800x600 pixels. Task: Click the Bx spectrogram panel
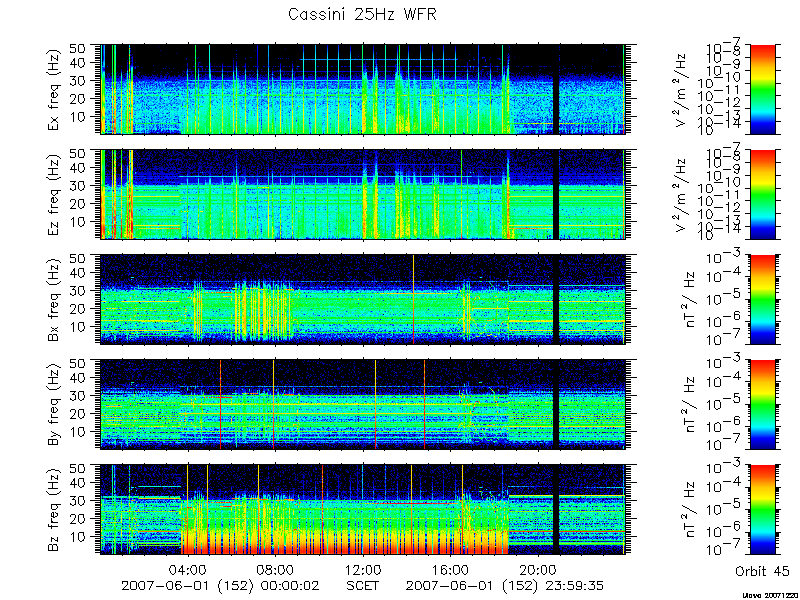(363, 299)
